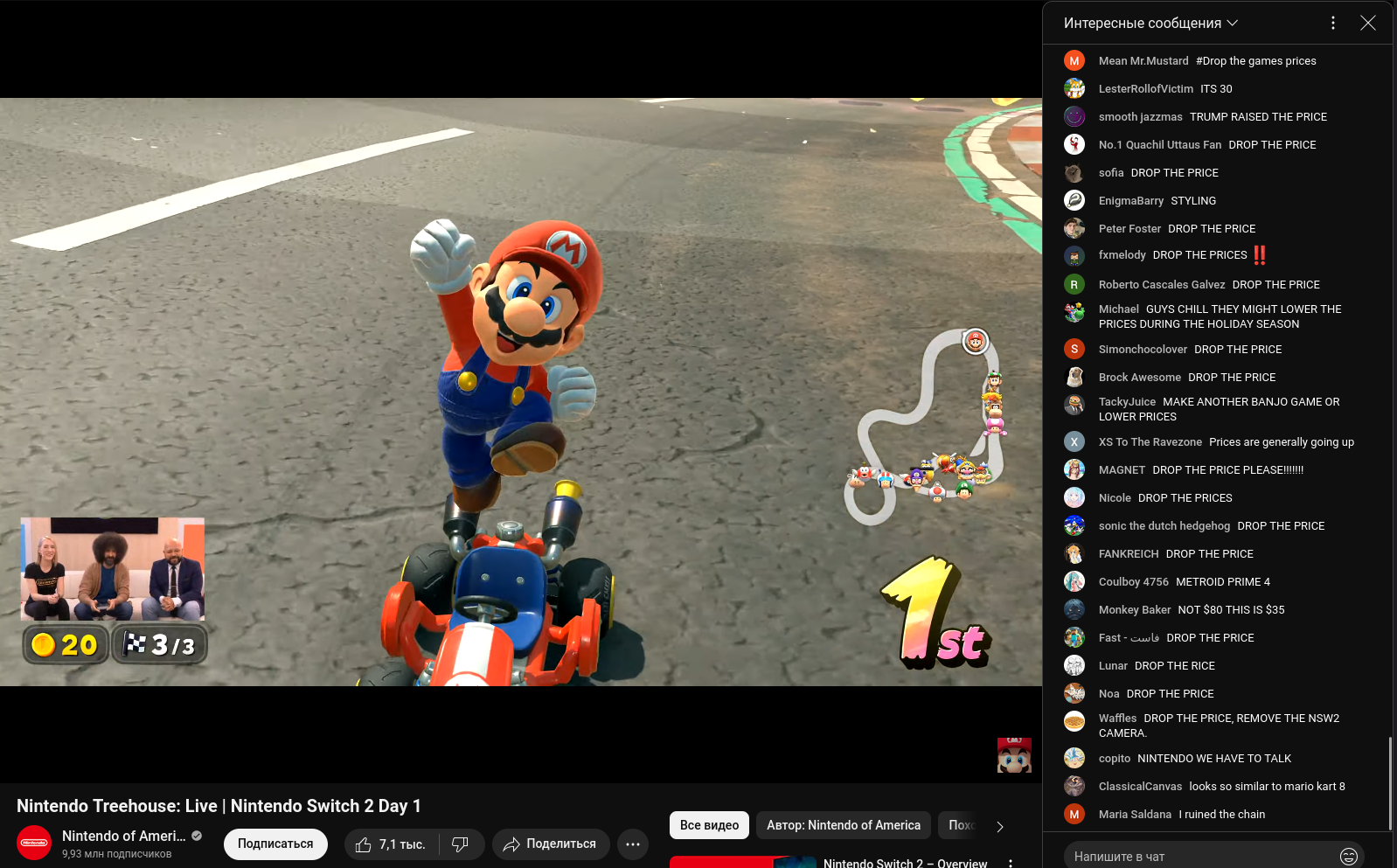
Task: Click TackyJuice's chat avatar
Action: pyautogui.click(x=1074, y=405)
